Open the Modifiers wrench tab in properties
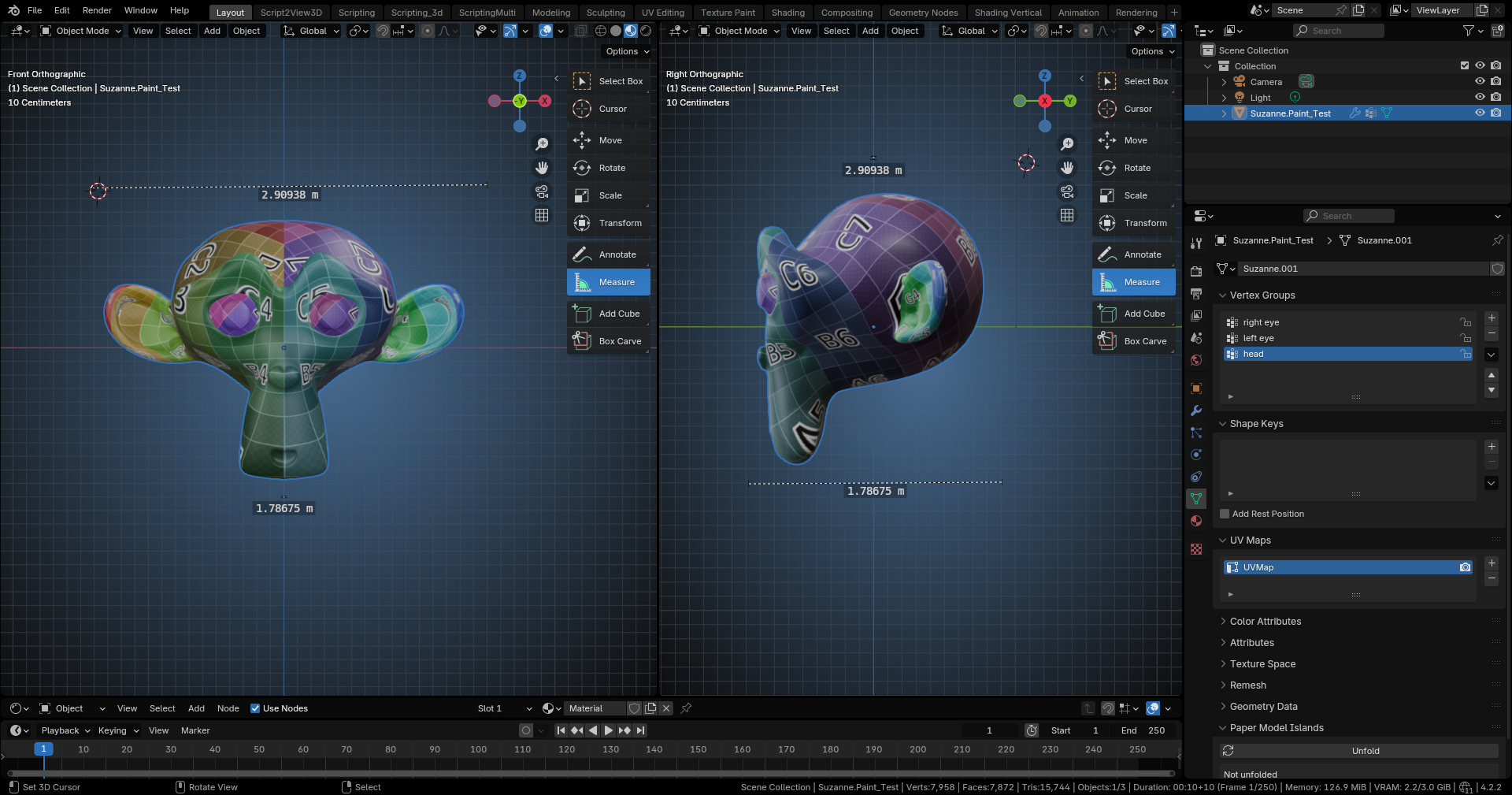 1196,411
